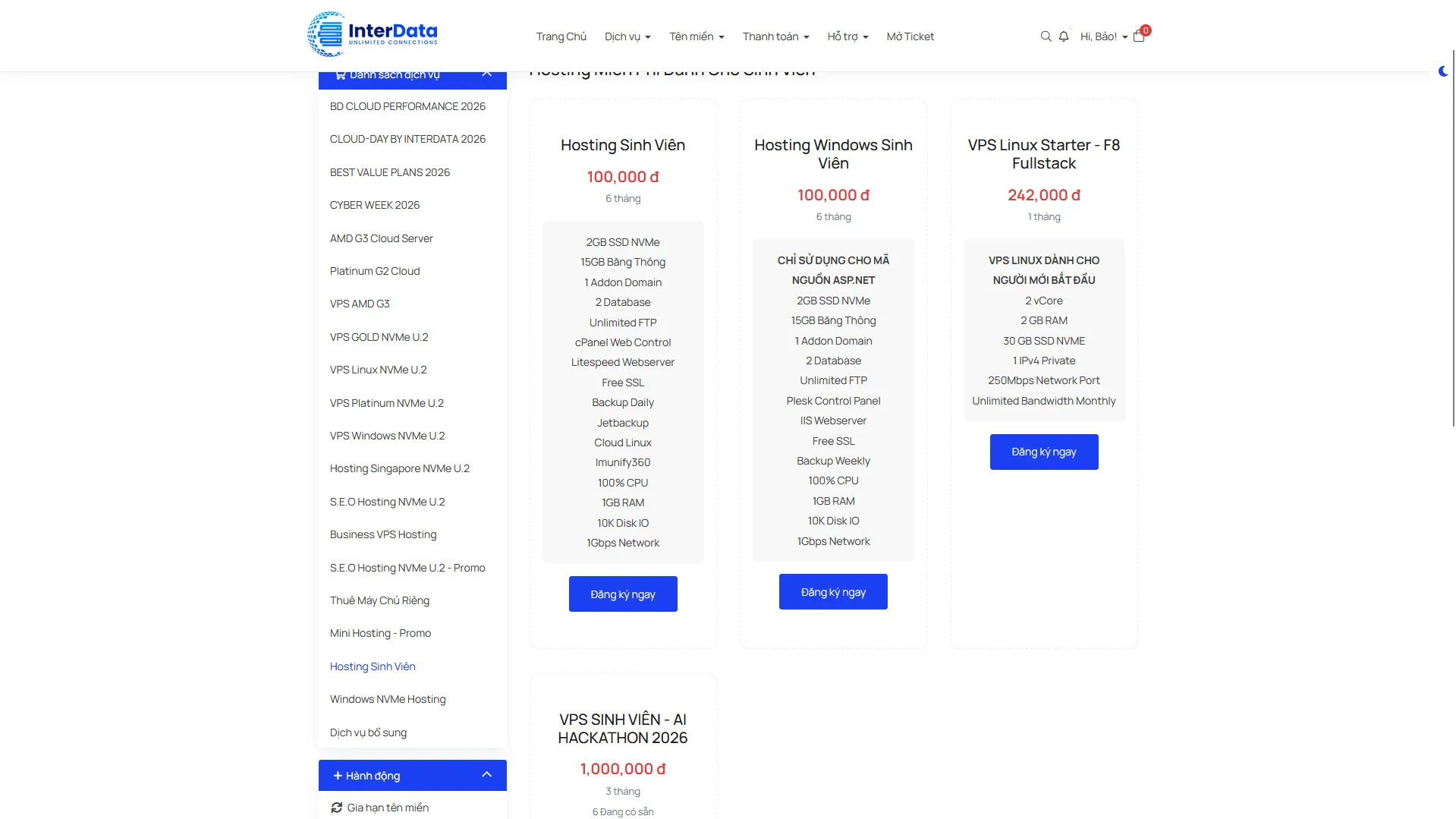The height and width of the screenshot is (819, 1456).
Task: Open the notification bell
Action: click(1064, 36)
